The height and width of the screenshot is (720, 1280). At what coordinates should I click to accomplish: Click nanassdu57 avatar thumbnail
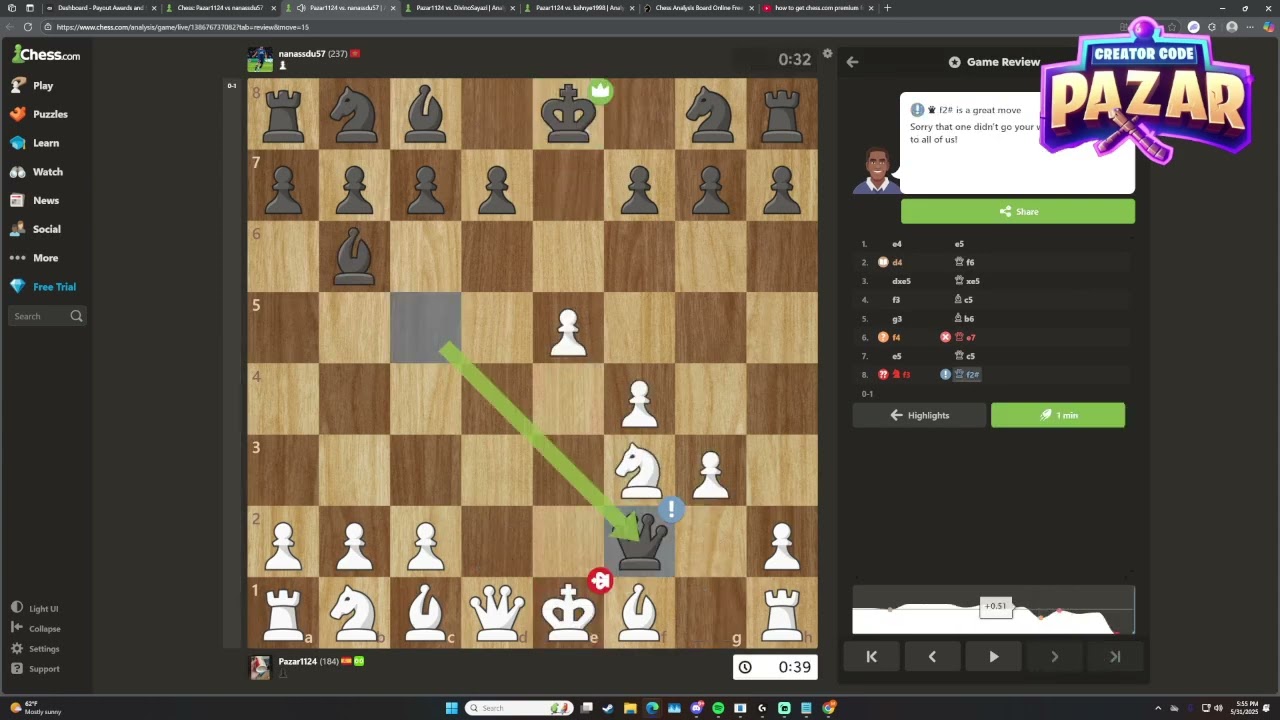pos(260,59)
